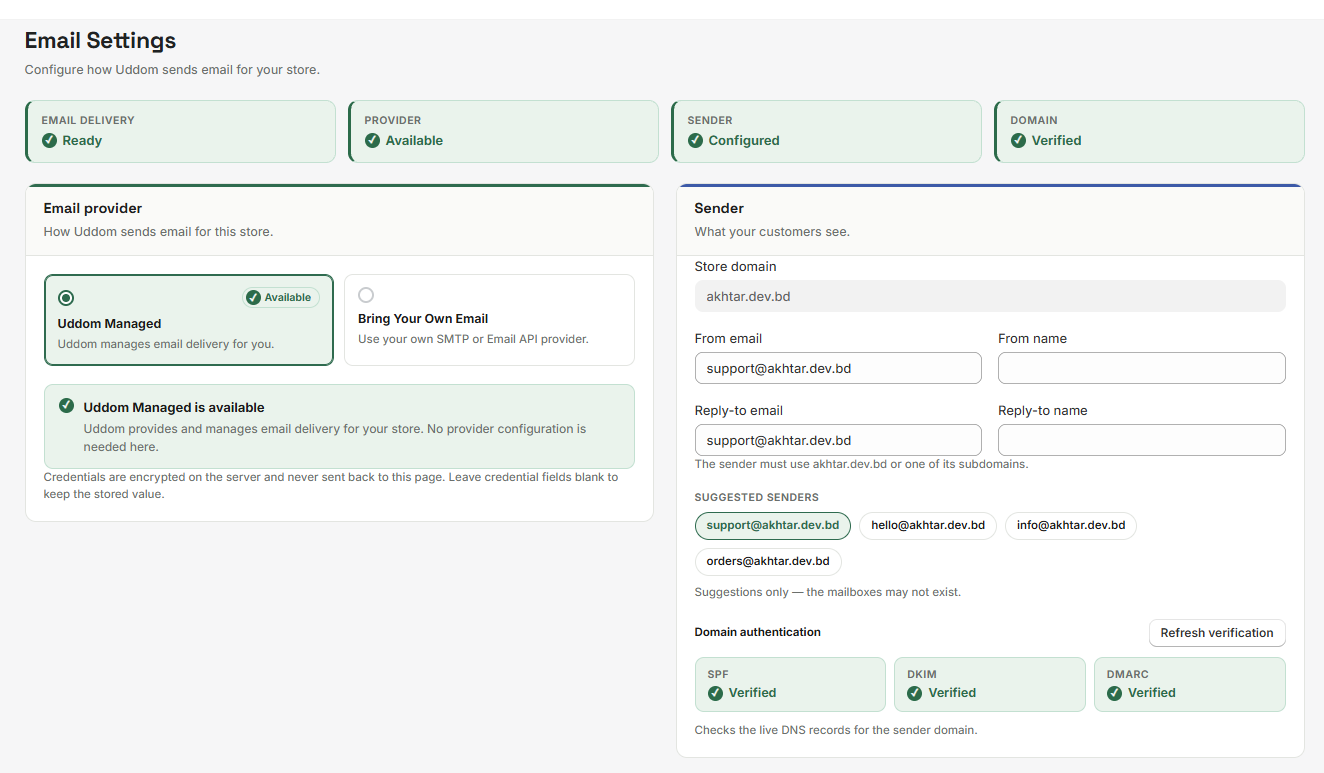1324x773 pixels.
Task: Click the 'Checks the live DNS records' note
Action: 836,730
